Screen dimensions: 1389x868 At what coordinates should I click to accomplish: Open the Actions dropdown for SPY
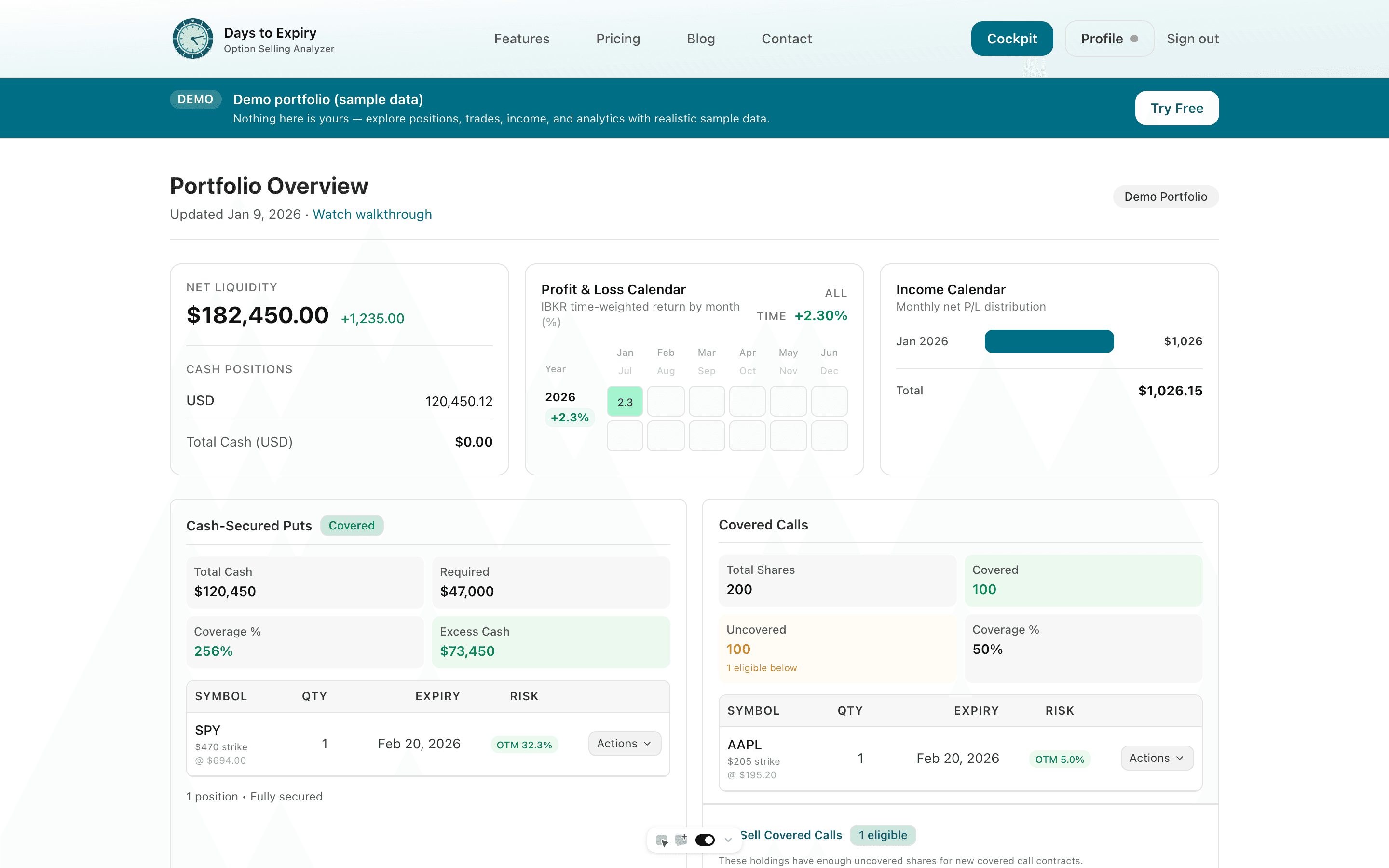[x=624, y=743]
